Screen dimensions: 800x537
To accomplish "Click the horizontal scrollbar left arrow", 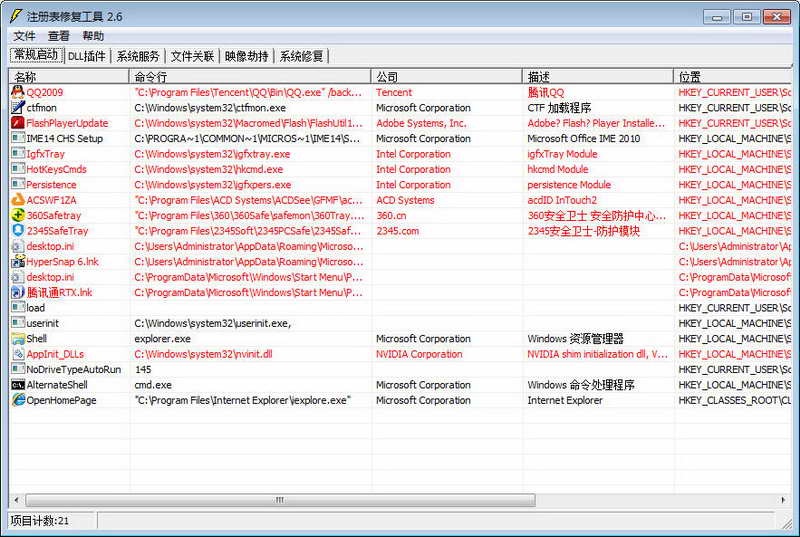I will click(x=16, y=500).
